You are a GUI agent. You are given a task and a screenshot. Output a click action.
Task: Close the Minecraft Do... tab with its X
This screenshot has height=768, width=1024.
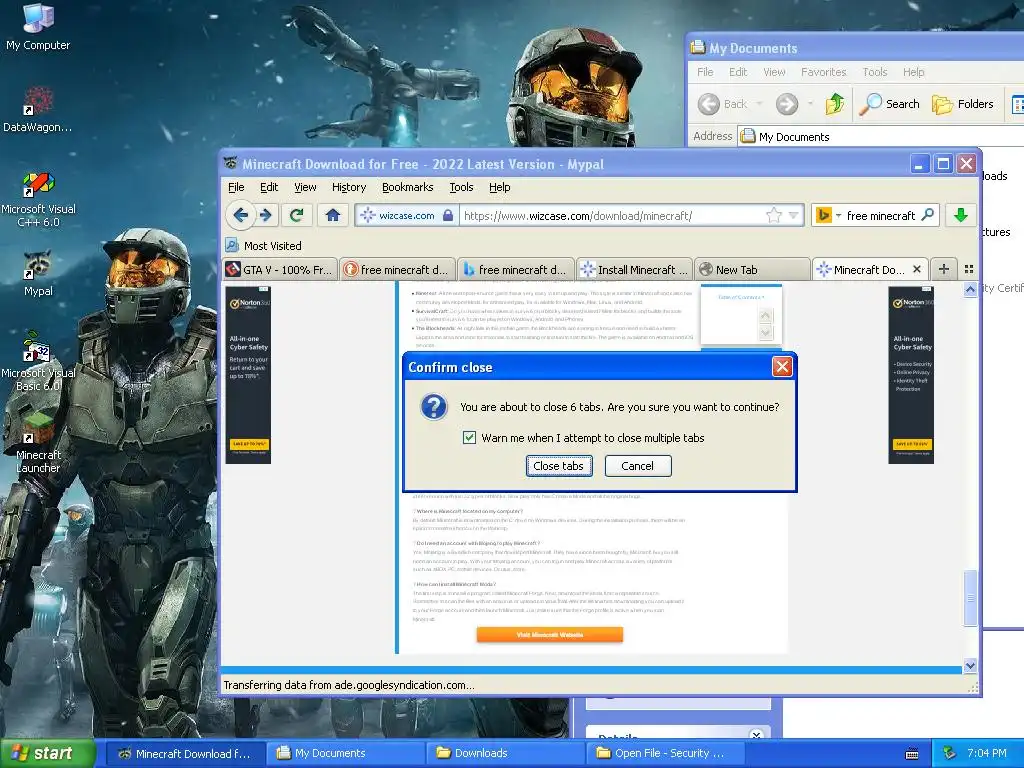[917, 269]
